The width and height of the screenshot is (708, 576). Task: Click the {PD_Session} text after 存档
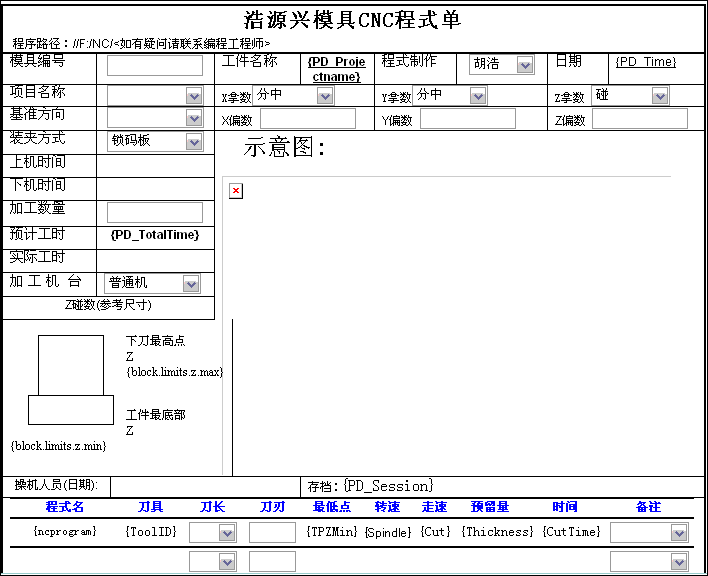coord(388,486)
